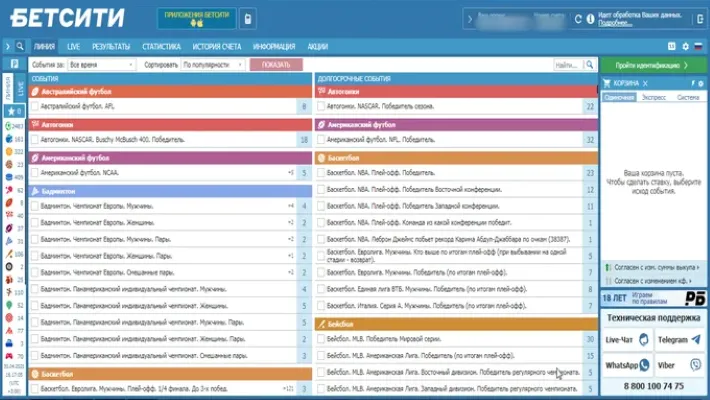Collapse the Бадминтон category header
This screenshot has height=400, width=710.
(x=170, y=191)
